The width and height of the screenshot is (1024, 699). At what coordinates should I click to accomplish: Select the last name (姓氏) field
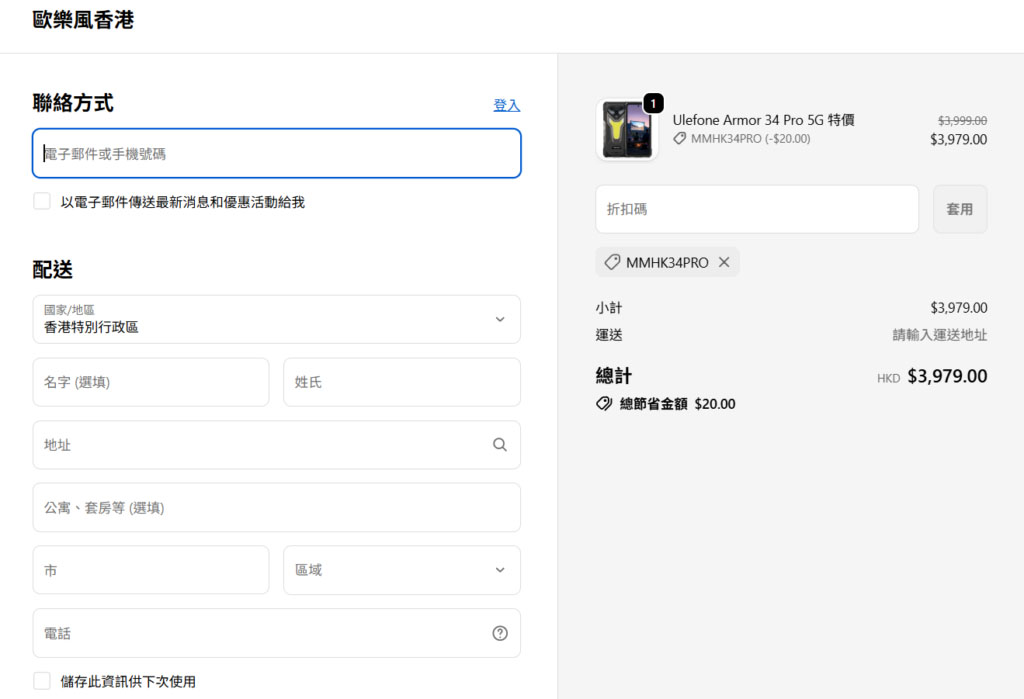coord(401,382)
